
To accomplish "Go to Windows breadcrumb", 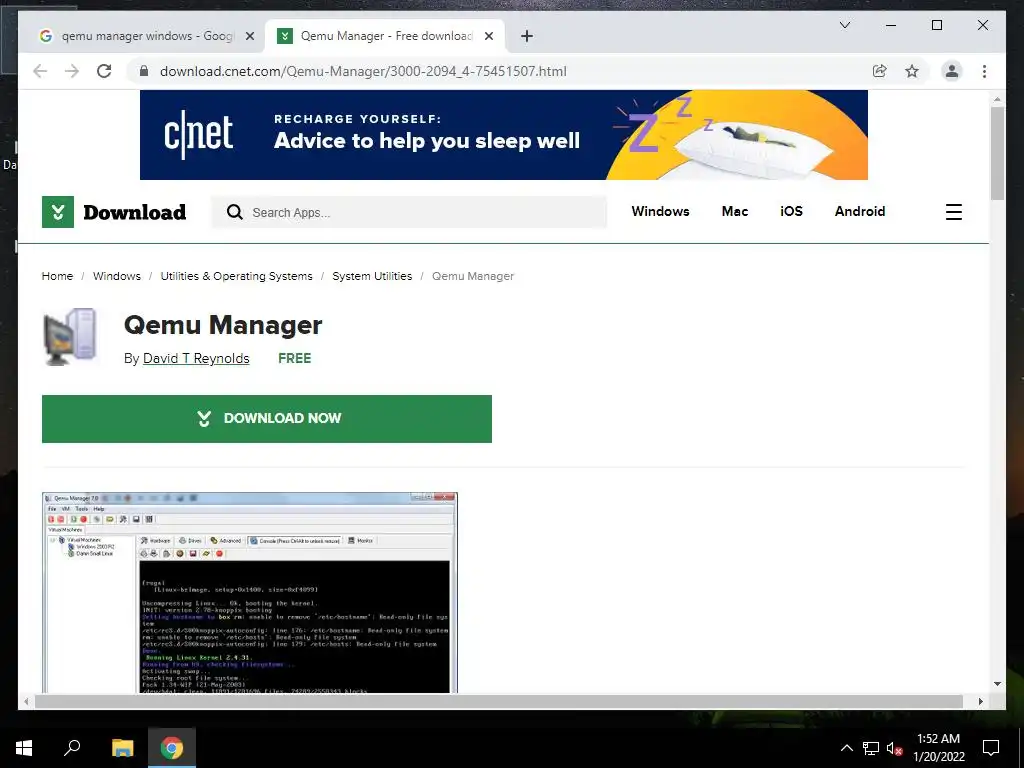I will [117, 276].
